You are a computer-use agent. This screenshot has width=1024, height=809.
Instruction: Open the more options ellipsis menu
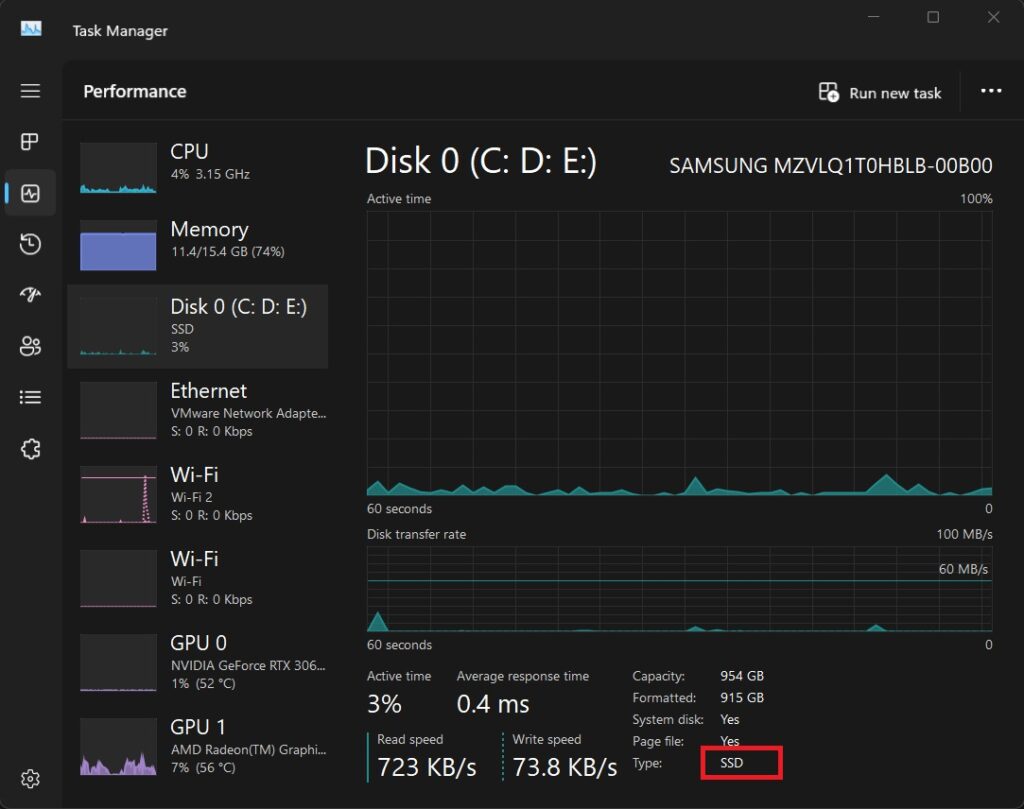(x=990, y=92)
